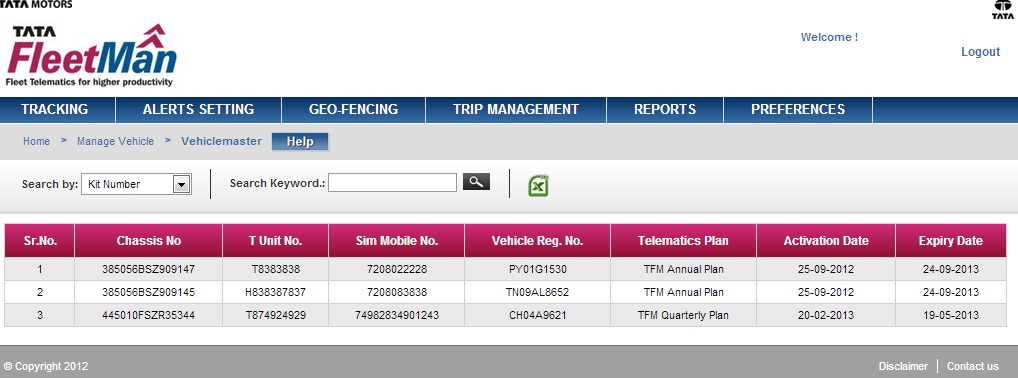Click the Tata FleetMan logo

[x=91, y=55]
